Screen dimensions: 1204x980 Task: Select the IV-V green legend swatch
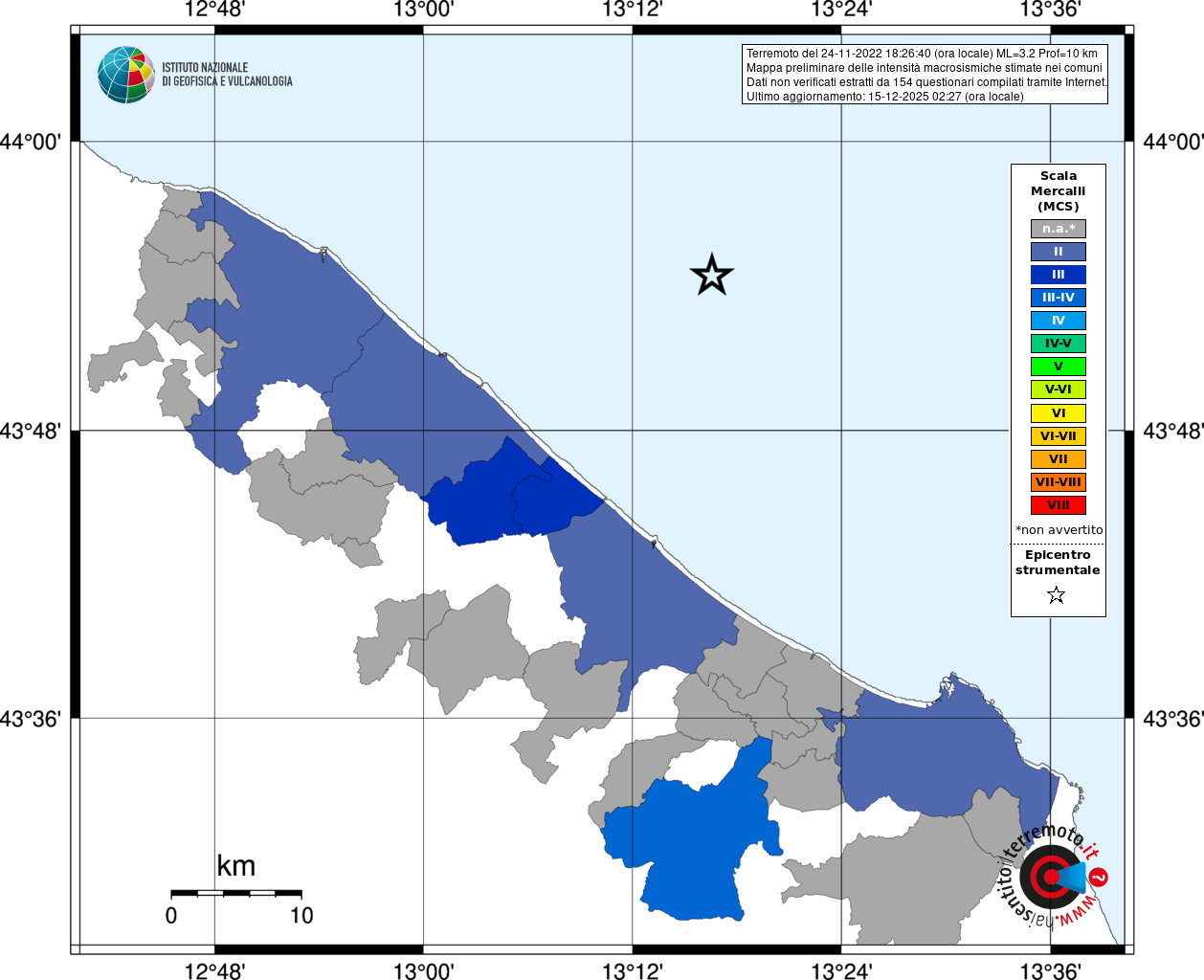click(1059, 344)
